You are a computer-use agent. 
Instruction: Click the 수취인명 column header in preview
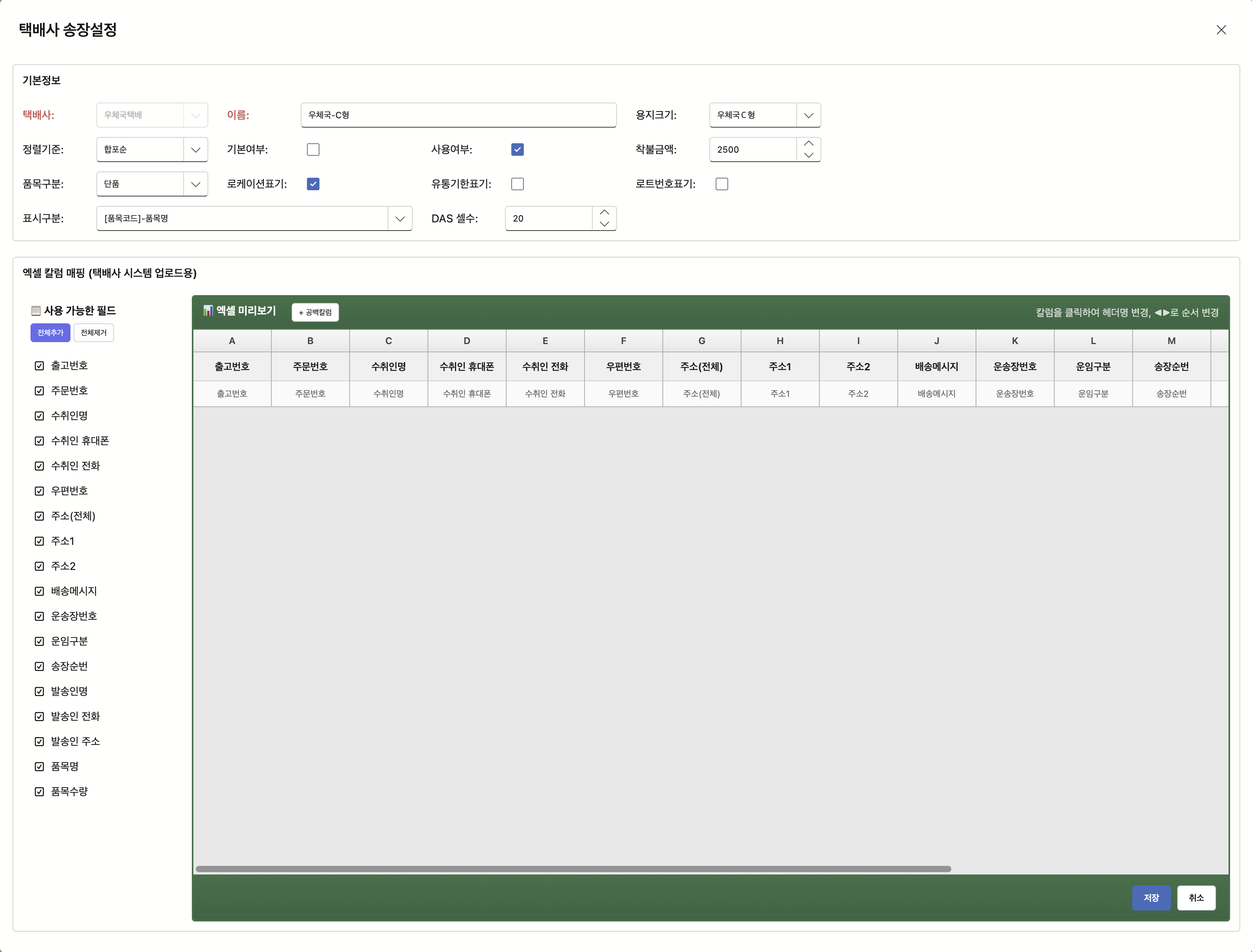coord(388,367)
